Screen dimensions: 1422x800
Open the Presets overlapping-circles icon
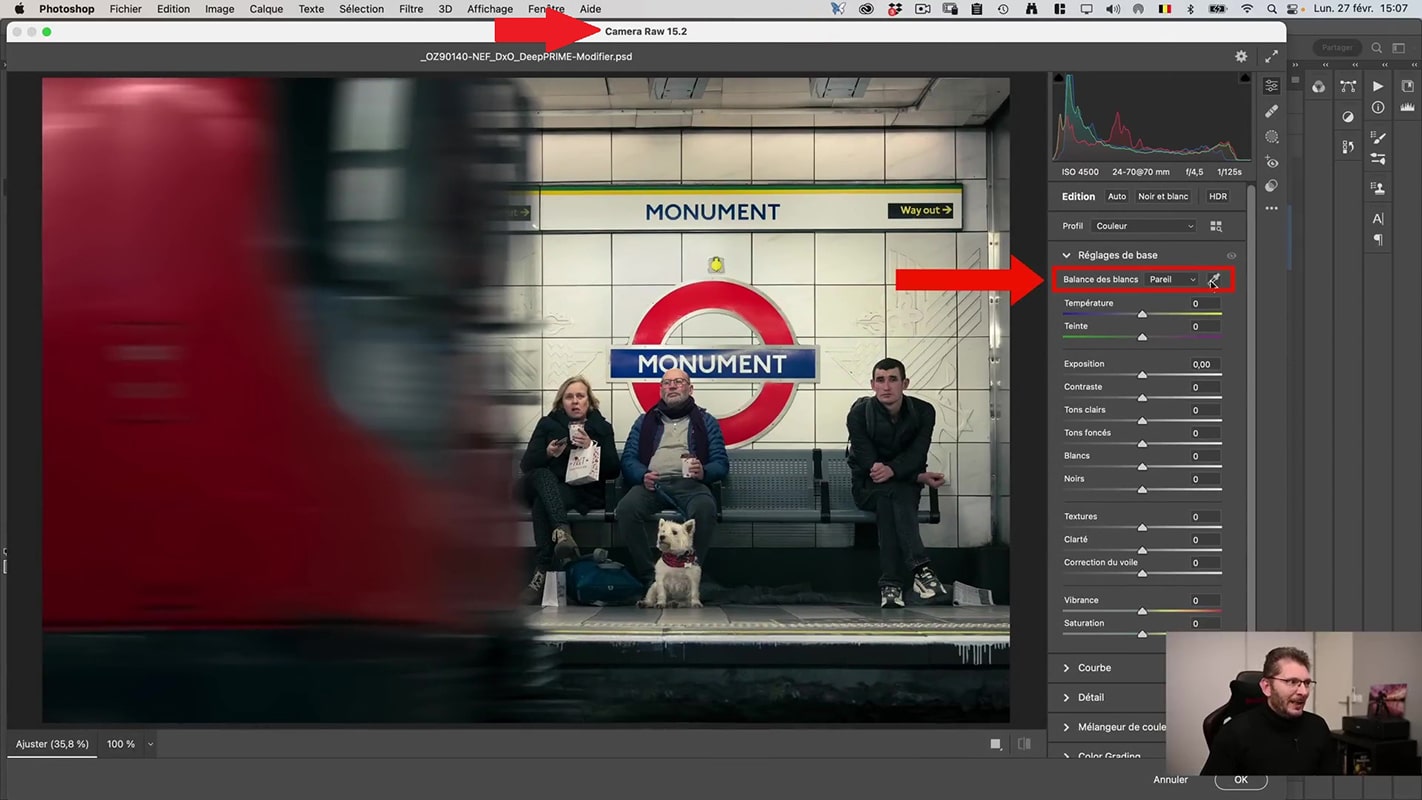(1271, 186)
